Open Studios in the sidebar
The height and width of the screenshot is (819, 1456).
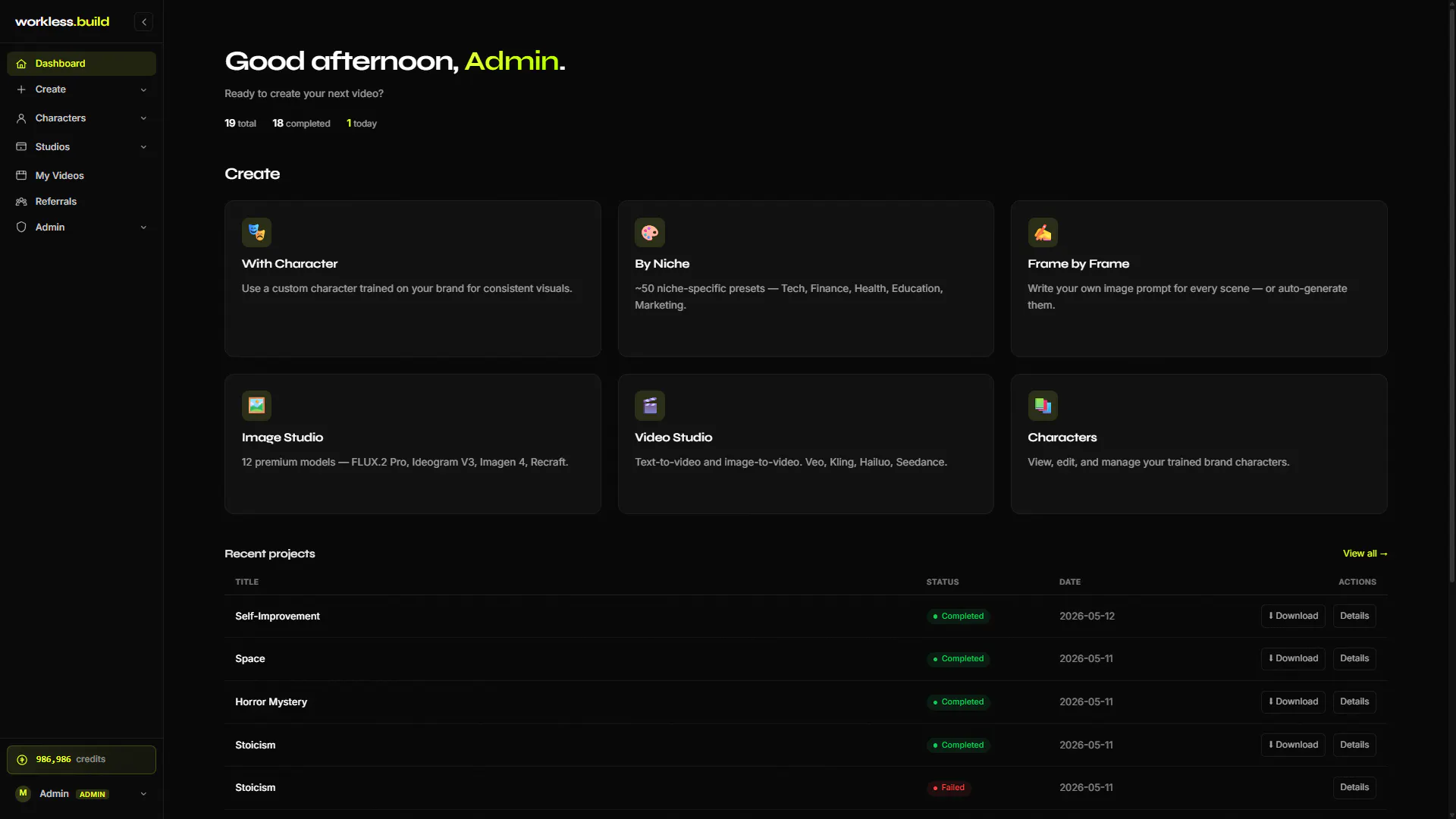tap(81, 147)
